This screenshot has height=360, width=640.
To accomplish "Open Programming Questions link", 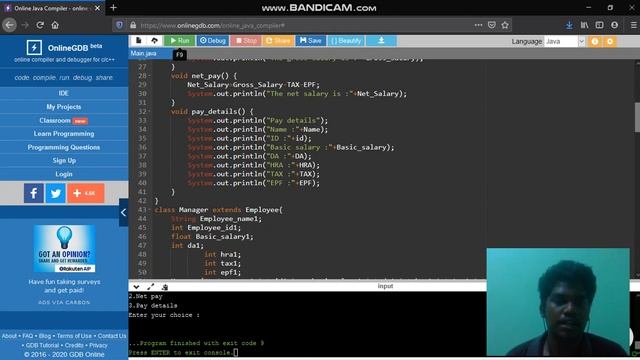I will point(64,147).
